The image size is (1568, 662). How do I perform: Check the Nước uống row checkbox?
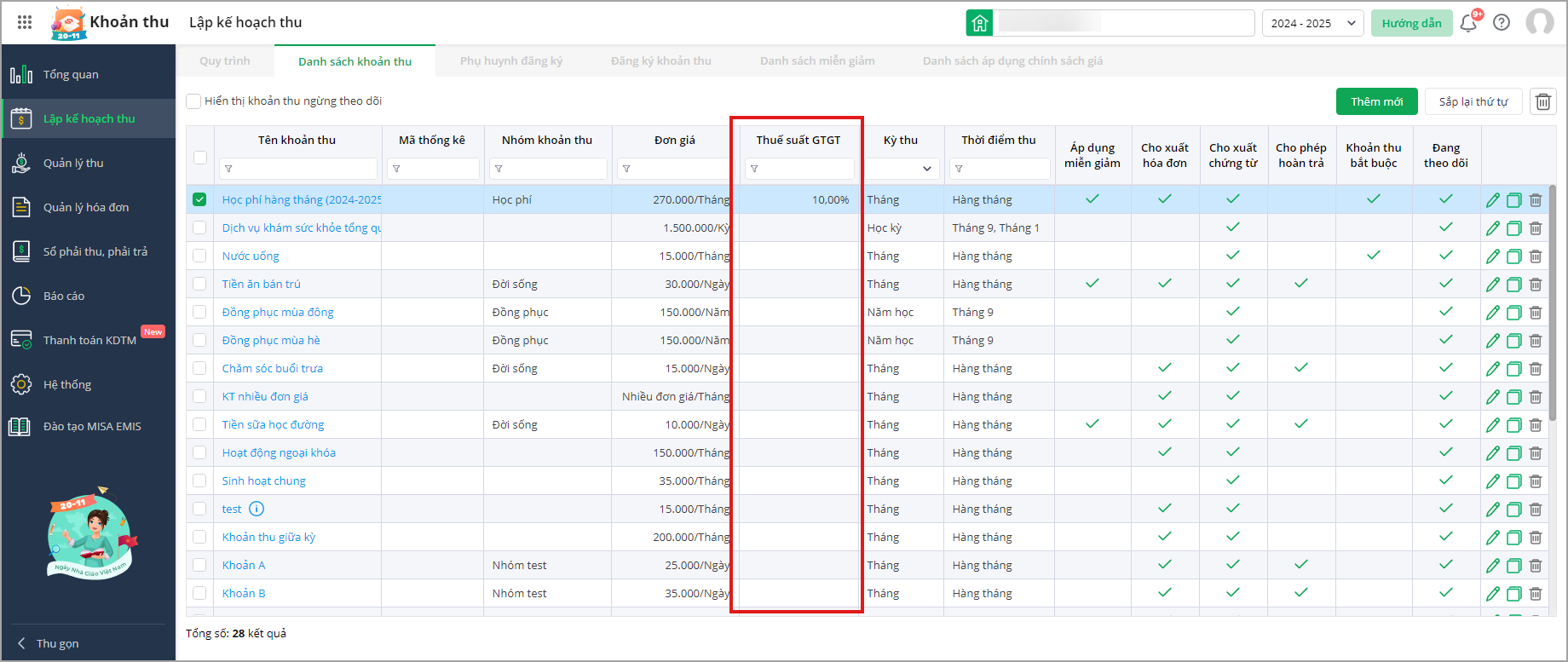(199, 256)
